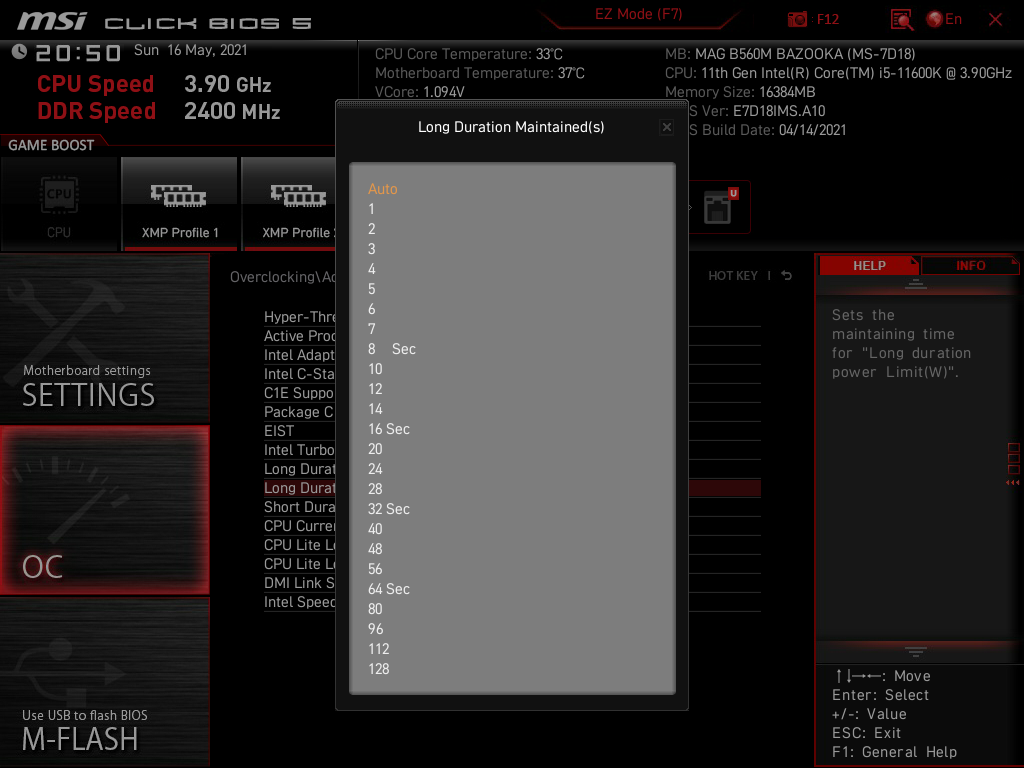Click the side panel collapse arrows
This screenshot has width=1024, height=768.
(1012, 483)
